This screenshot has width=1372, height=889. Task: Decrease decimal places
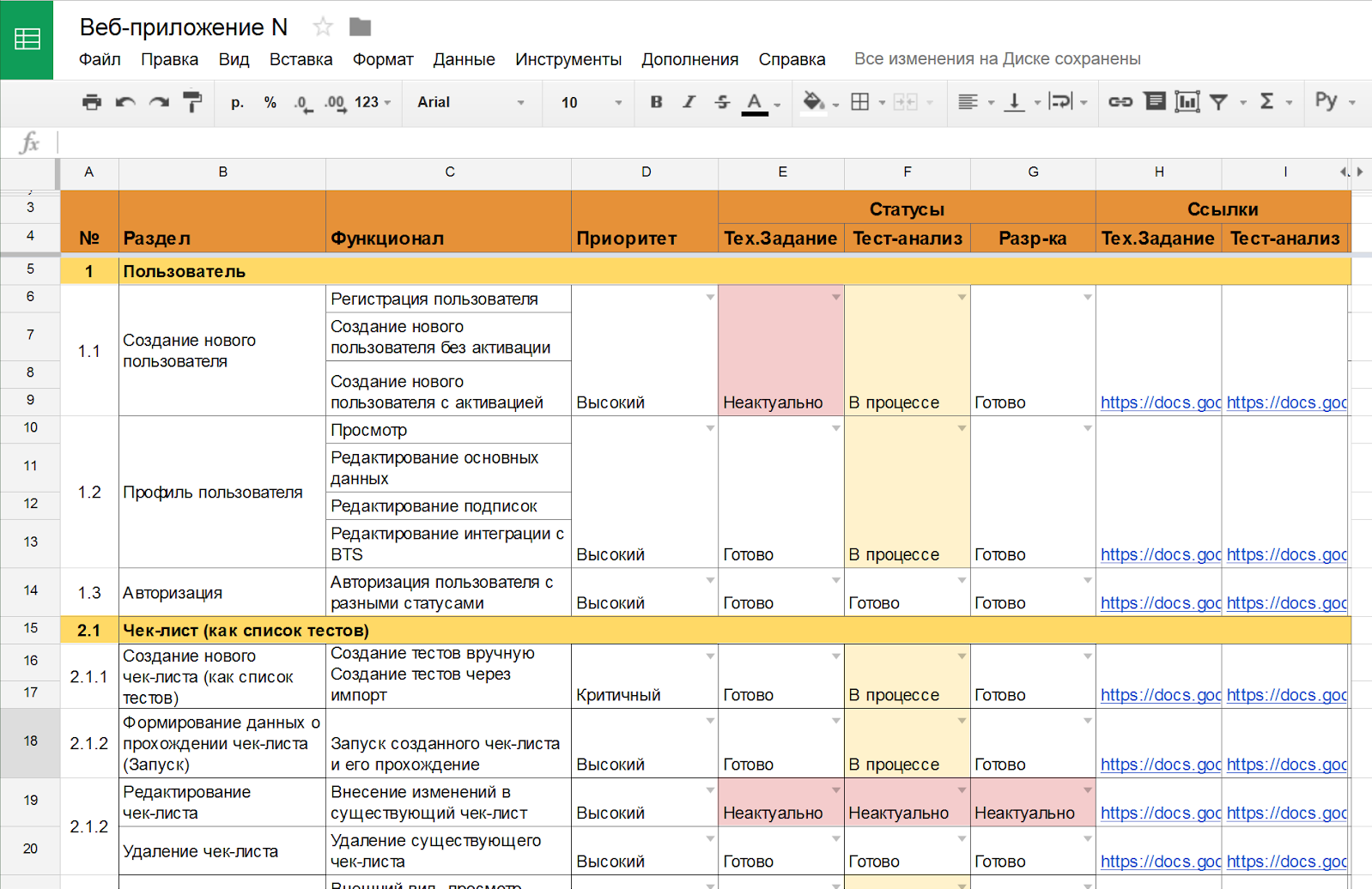[x=303, y=103]
